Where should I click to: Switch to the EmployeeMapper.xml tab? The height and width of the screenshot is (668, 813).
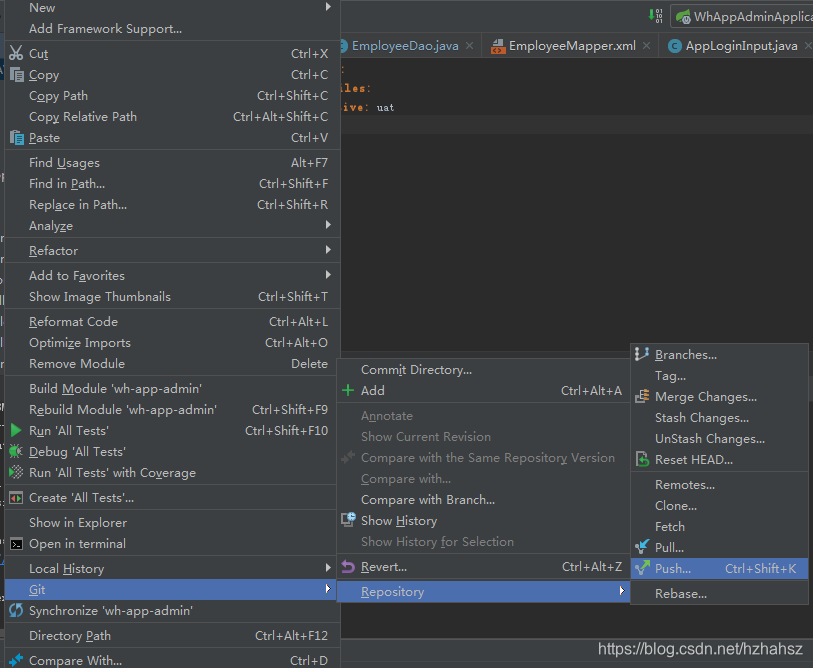(572, 46)
